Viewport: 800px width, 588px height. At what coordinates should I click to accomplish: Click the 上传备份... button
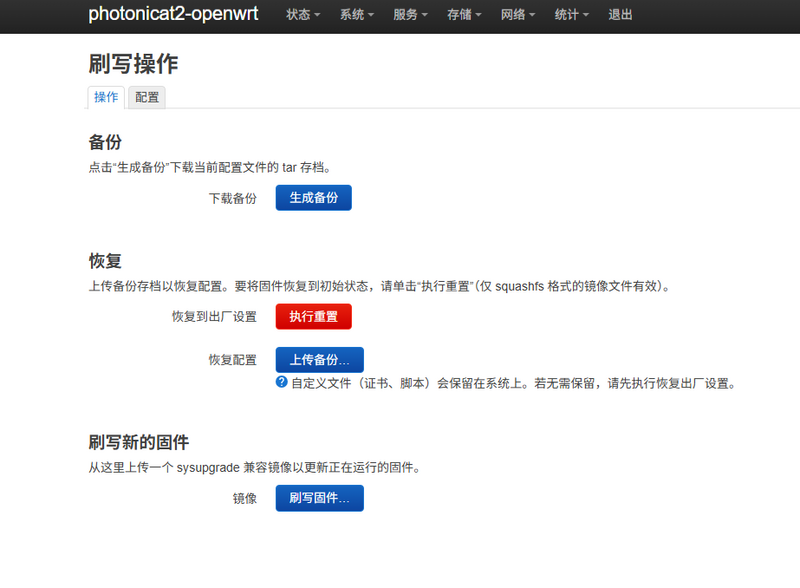click(x=319, y=360)
